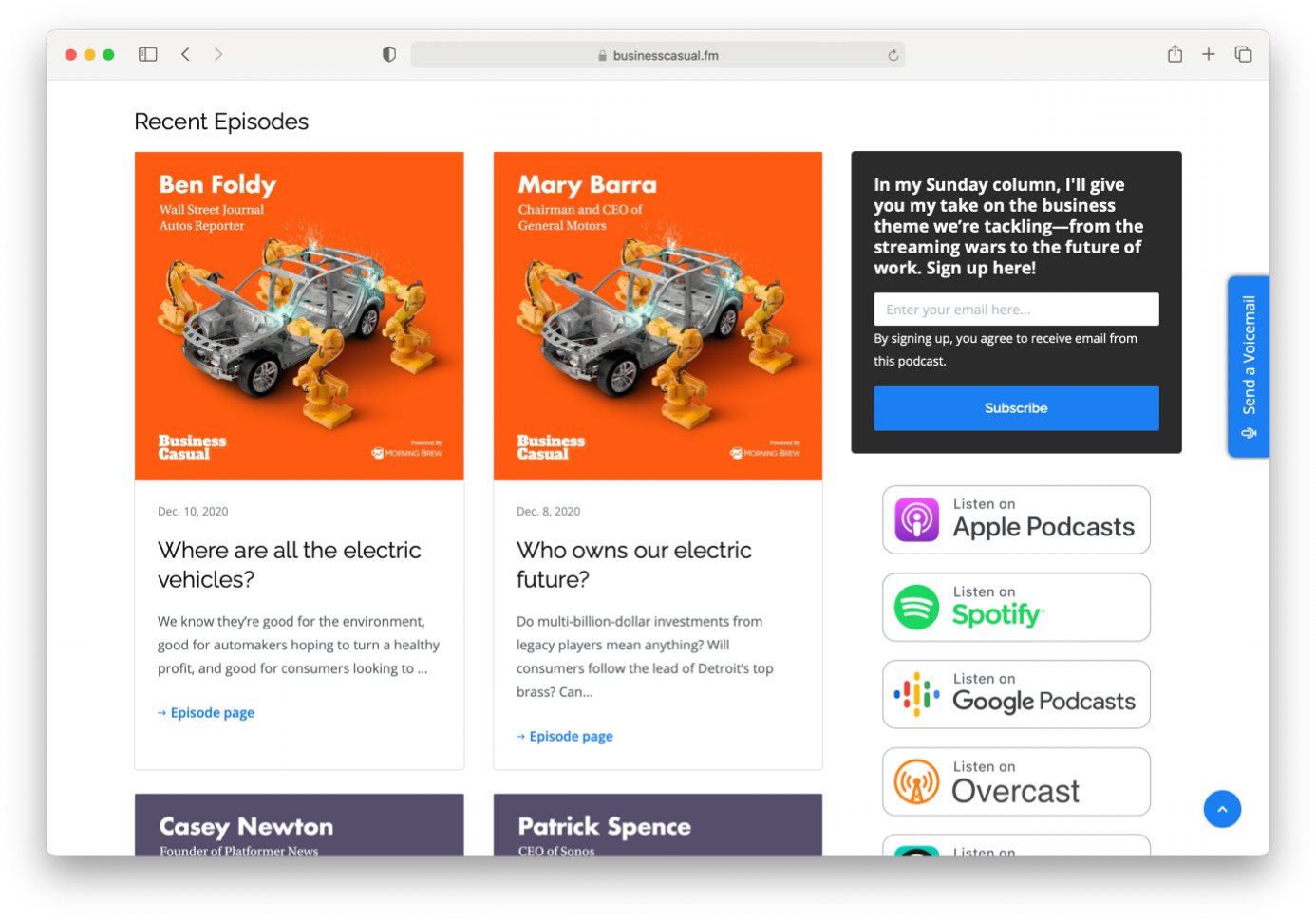Screen dimensions: 1316x920
Task: Click the Dec. 10, 2020 date
Action: point(193,511)
